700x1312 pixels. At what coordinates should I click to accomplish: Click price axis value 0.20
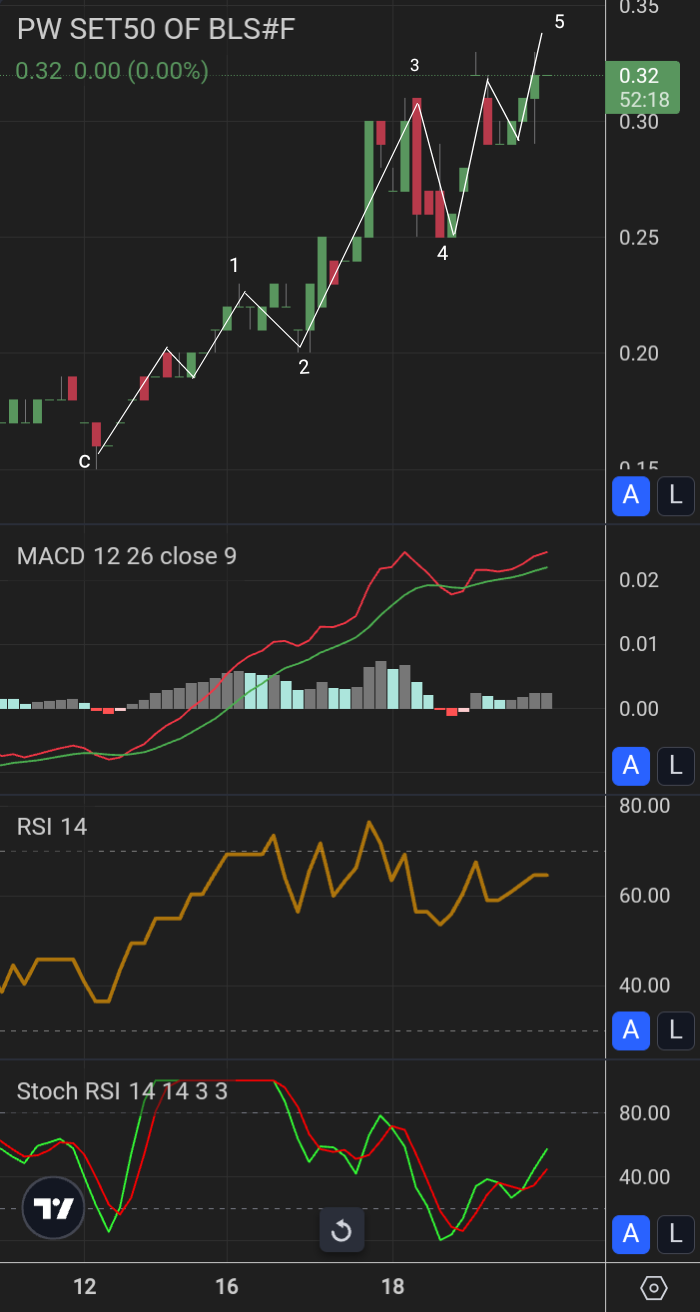(639, 353)
